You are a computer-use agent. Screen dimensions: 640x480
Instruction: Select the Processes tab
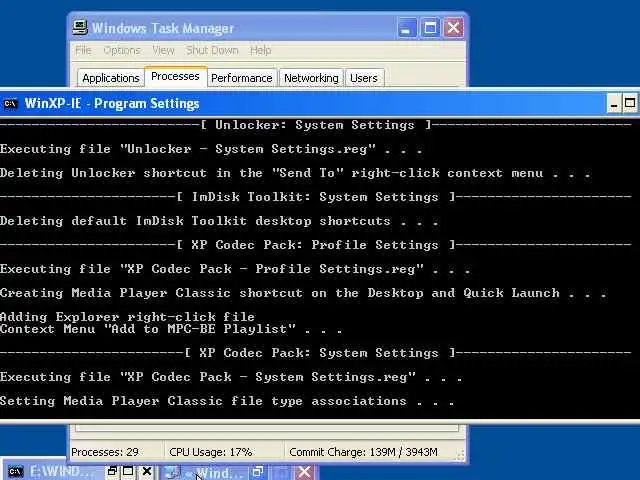[175, 76]
